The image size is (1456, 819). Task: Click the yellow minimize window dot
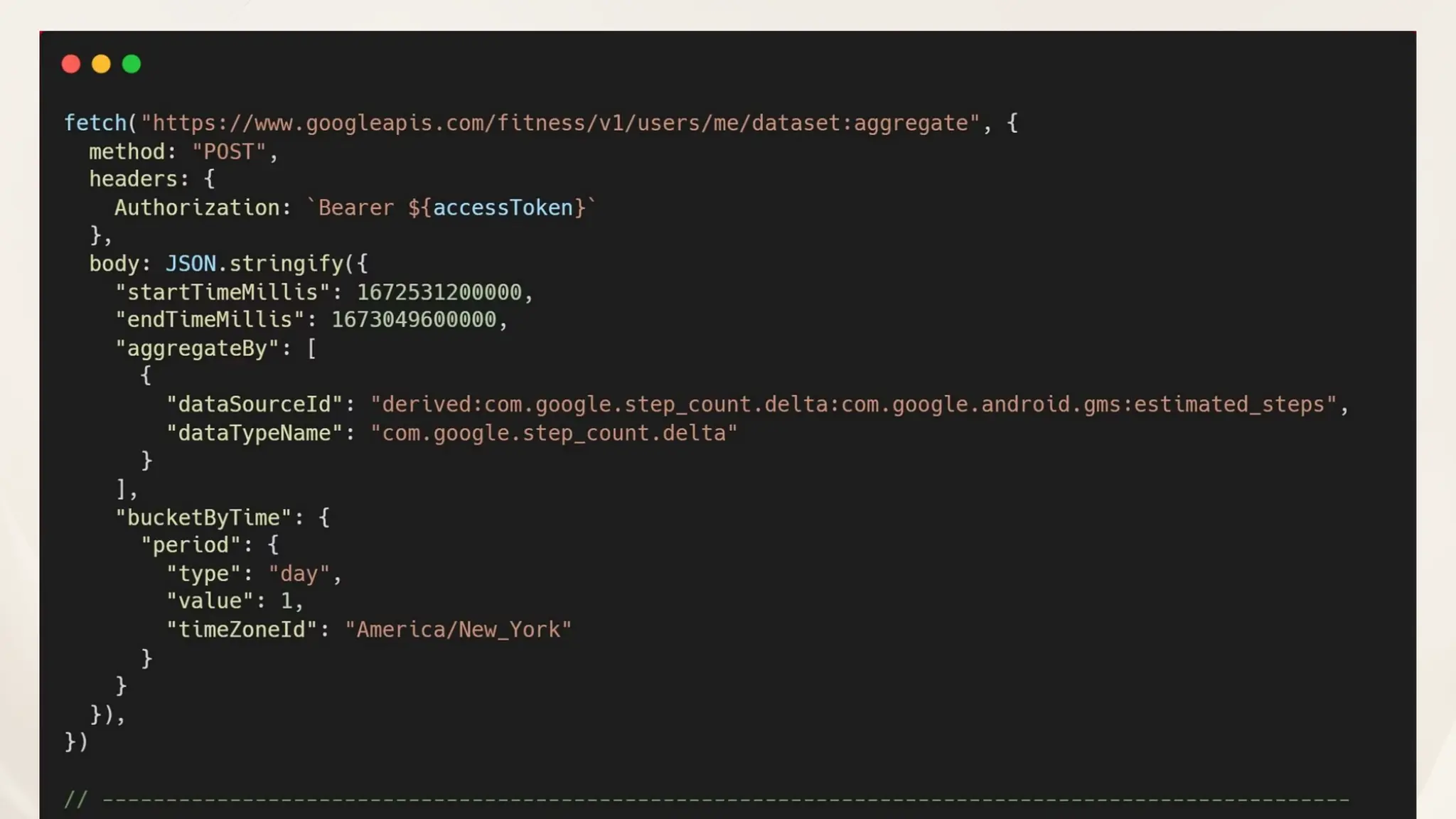pyautogui.click(x=101, y=65)
